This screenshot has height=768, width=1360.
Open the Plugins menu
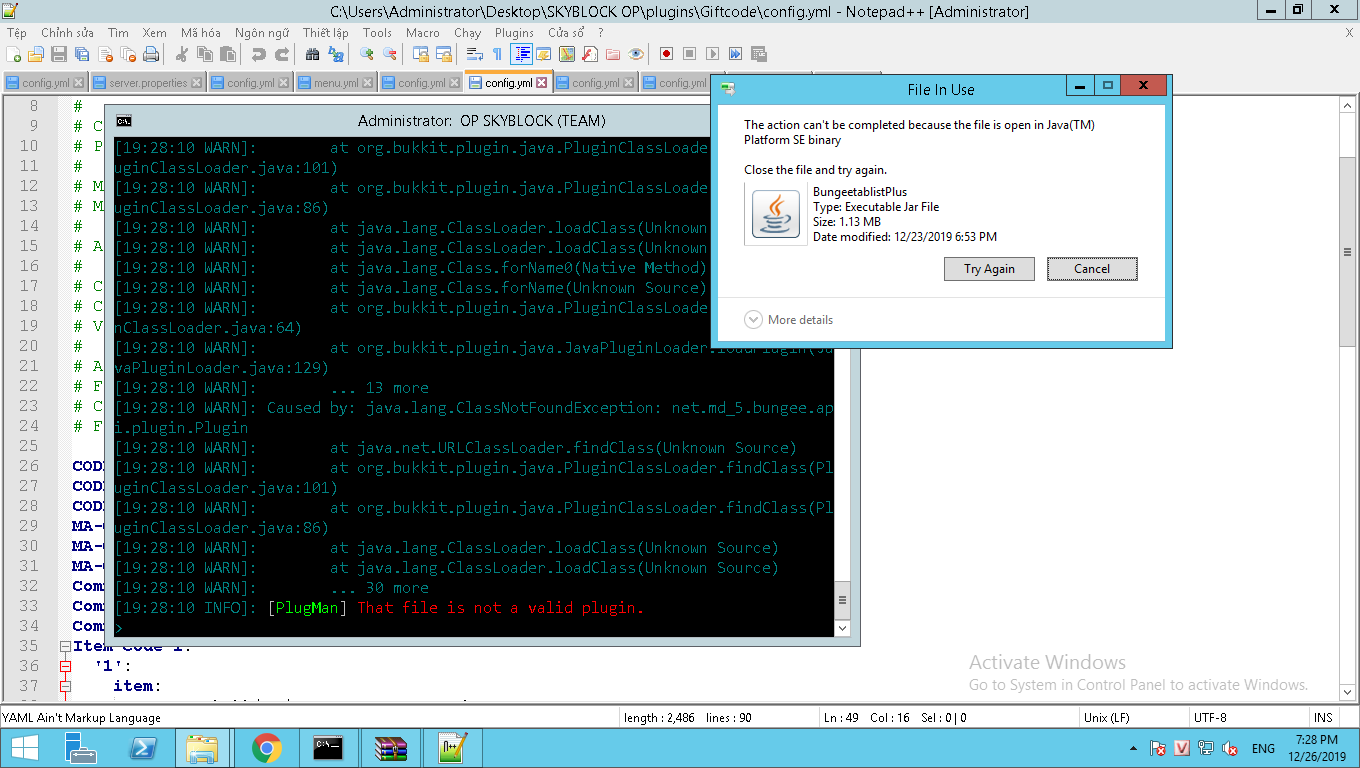pyautogui.click(x=514, y=32)
